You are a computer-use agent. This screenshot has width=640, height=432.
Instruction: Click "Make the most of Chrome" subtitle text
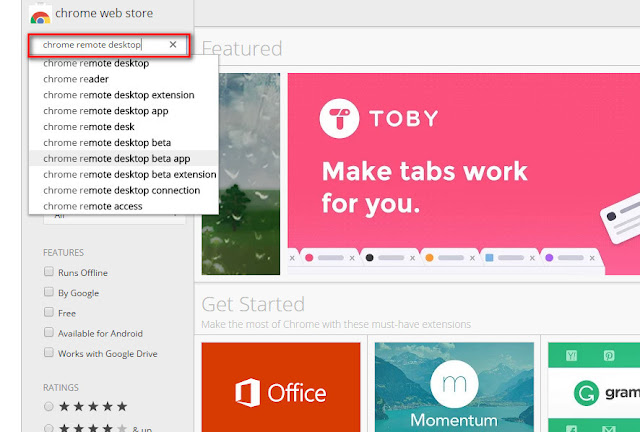(x=336, y=324)
